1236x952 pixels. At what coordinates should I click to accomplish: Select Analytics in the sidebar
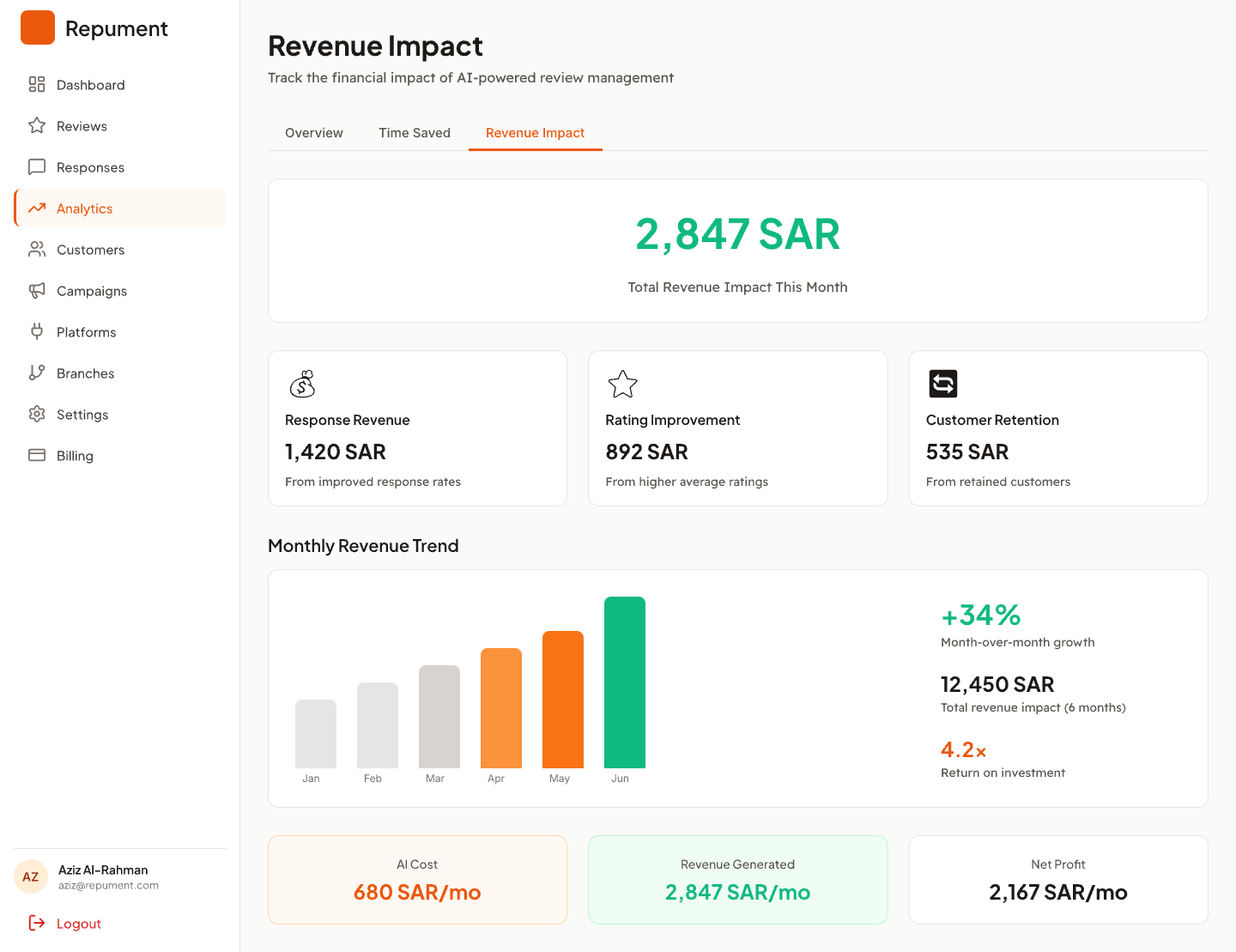click(120, 208)
